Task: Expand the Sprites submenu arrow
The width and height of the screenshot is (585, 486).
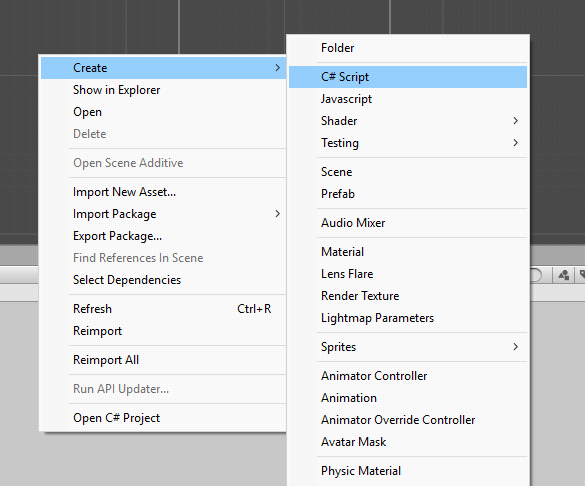Action: tap(516, 347)
